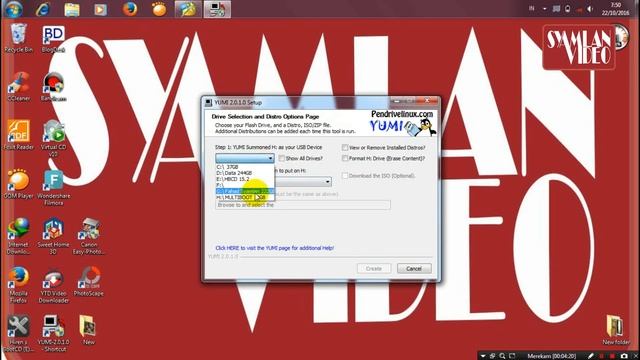640x360 pixels.
Task: Click the recorder bar pencil draw icon
Action: [591, 356]
